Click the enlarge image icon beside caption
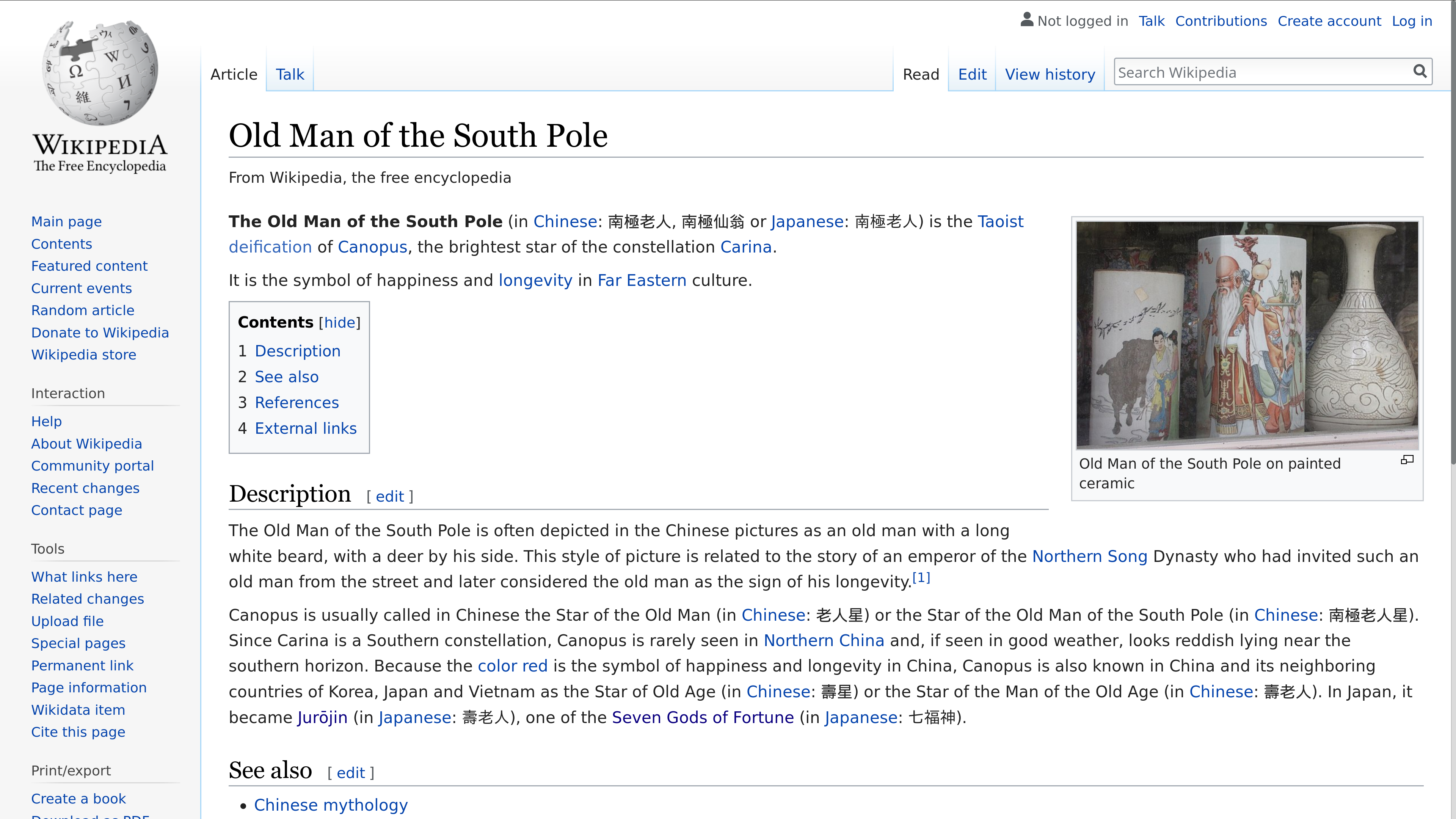1456x819 pixels. coord(1407,460)
